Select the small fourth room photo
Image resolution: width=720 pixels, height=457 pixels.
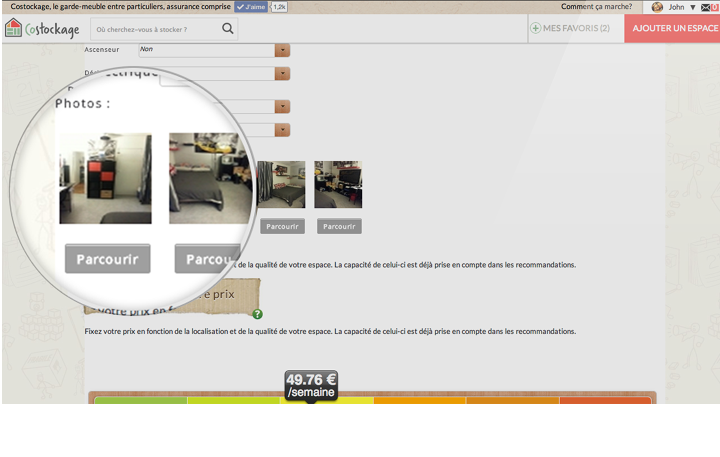tap(338, 184)
